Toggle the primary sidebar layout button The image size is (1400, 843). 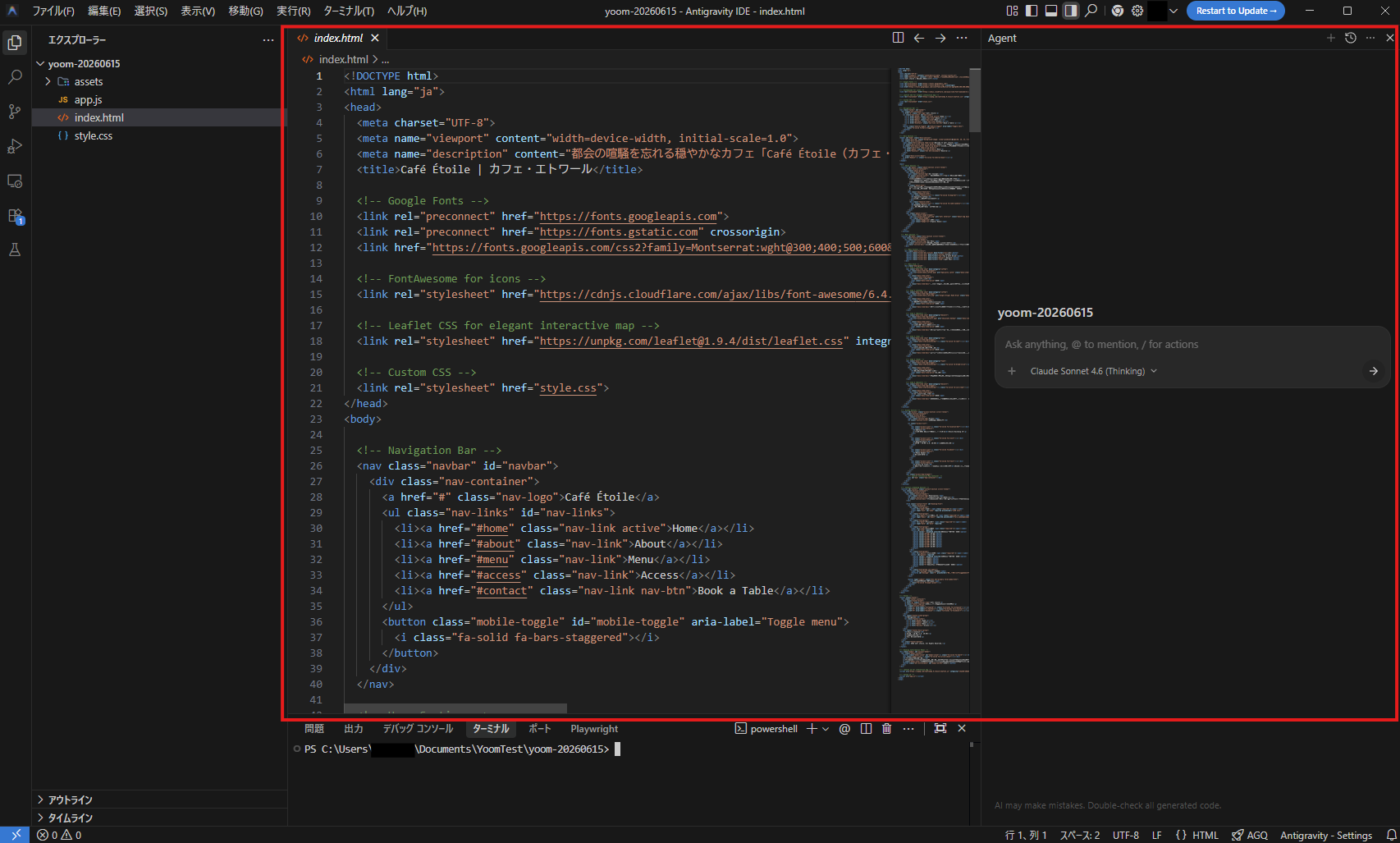(1032, 11)
